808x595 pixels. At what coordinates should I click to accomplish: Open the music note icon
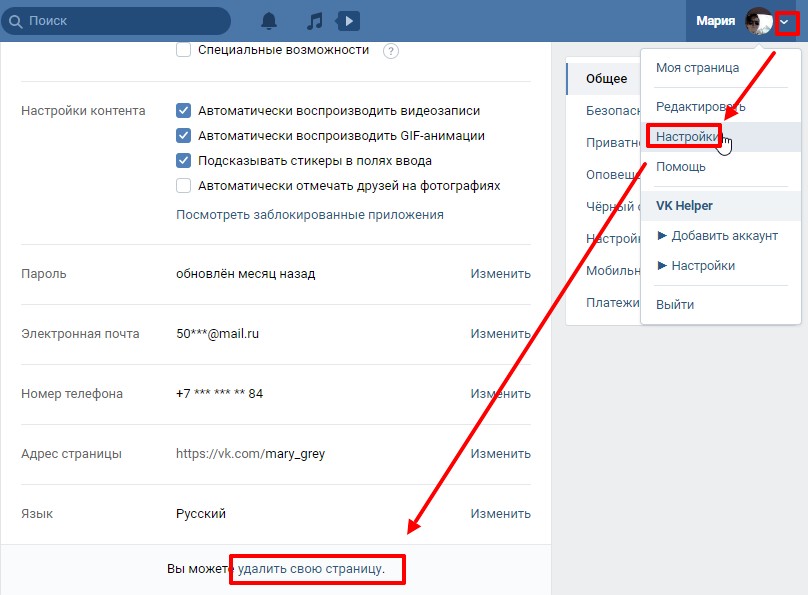314,21
